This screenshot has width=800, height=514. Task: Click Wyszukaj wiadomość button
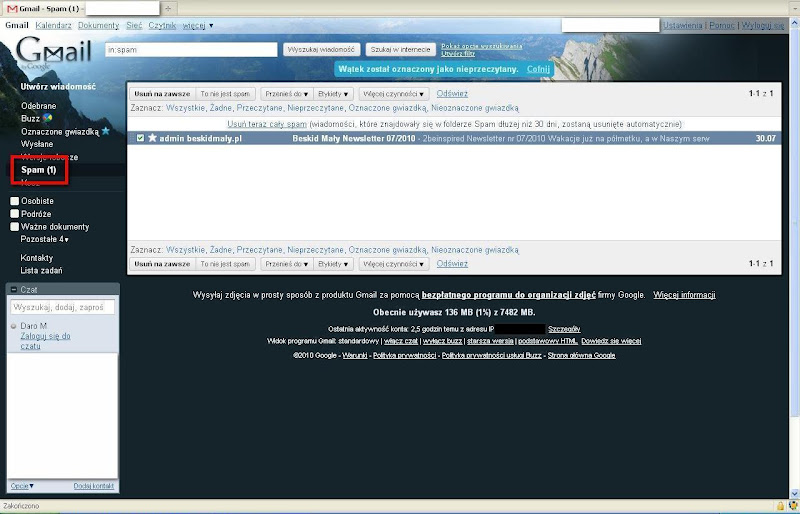click(x=321, y=50)
